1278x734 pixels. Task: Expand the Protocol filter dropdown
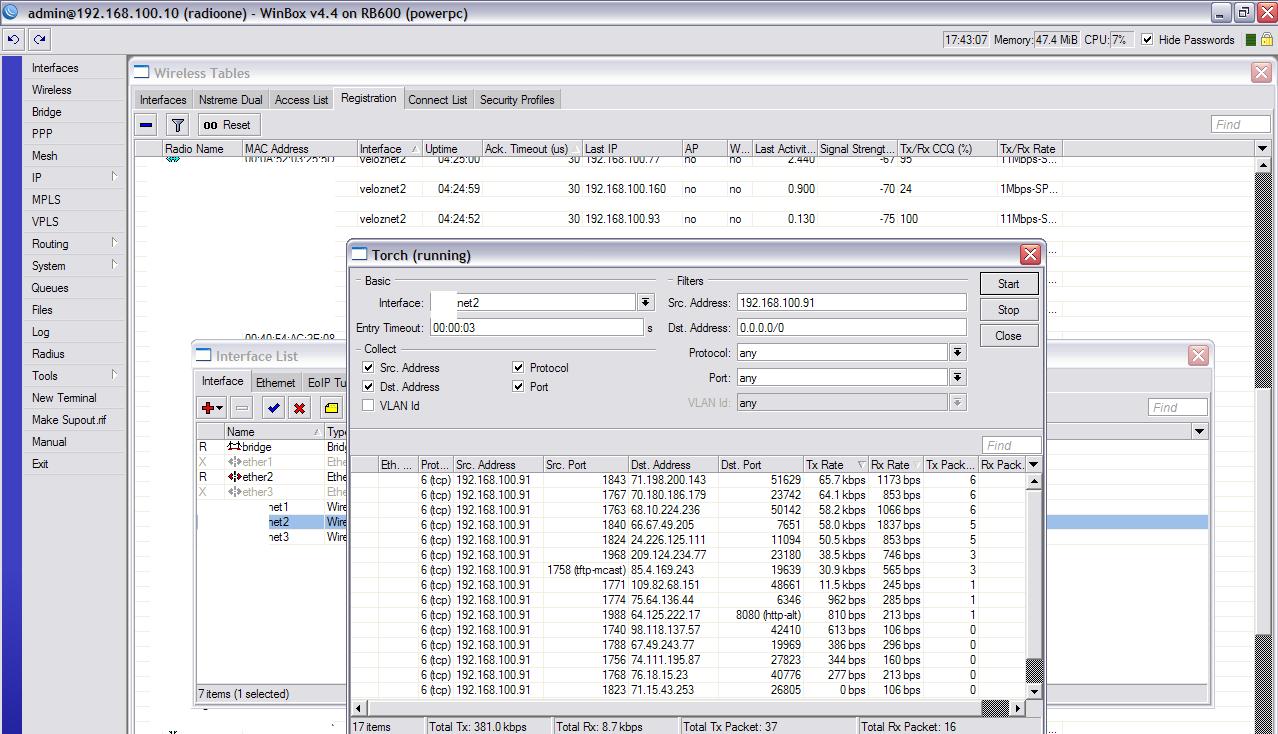coord(957,353)
